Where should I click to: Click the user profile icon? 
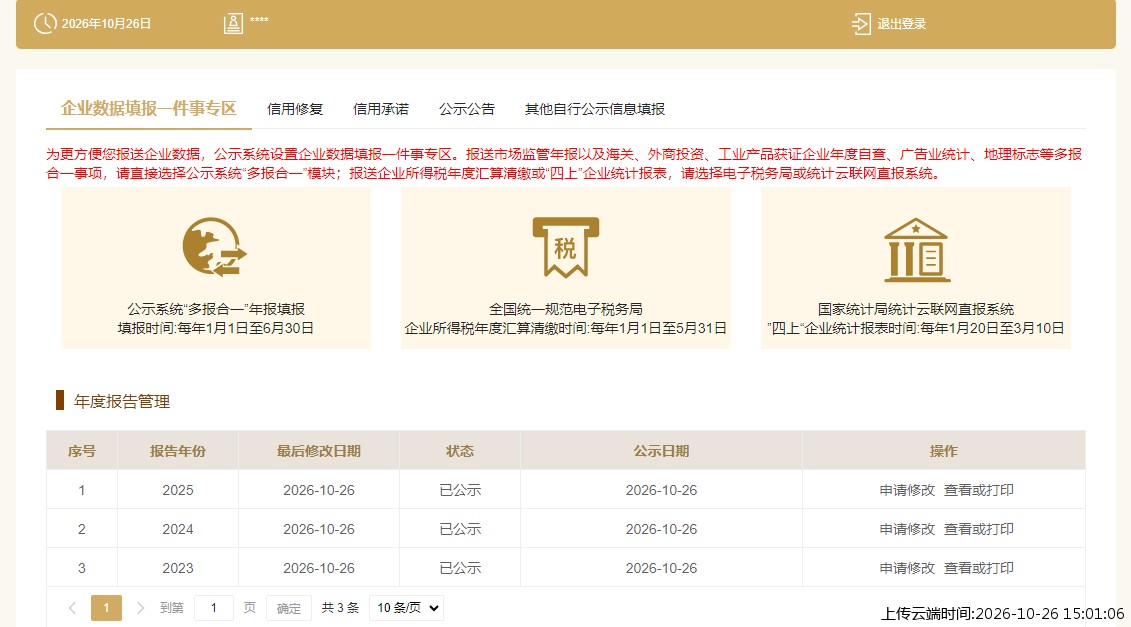click(233, 23)
